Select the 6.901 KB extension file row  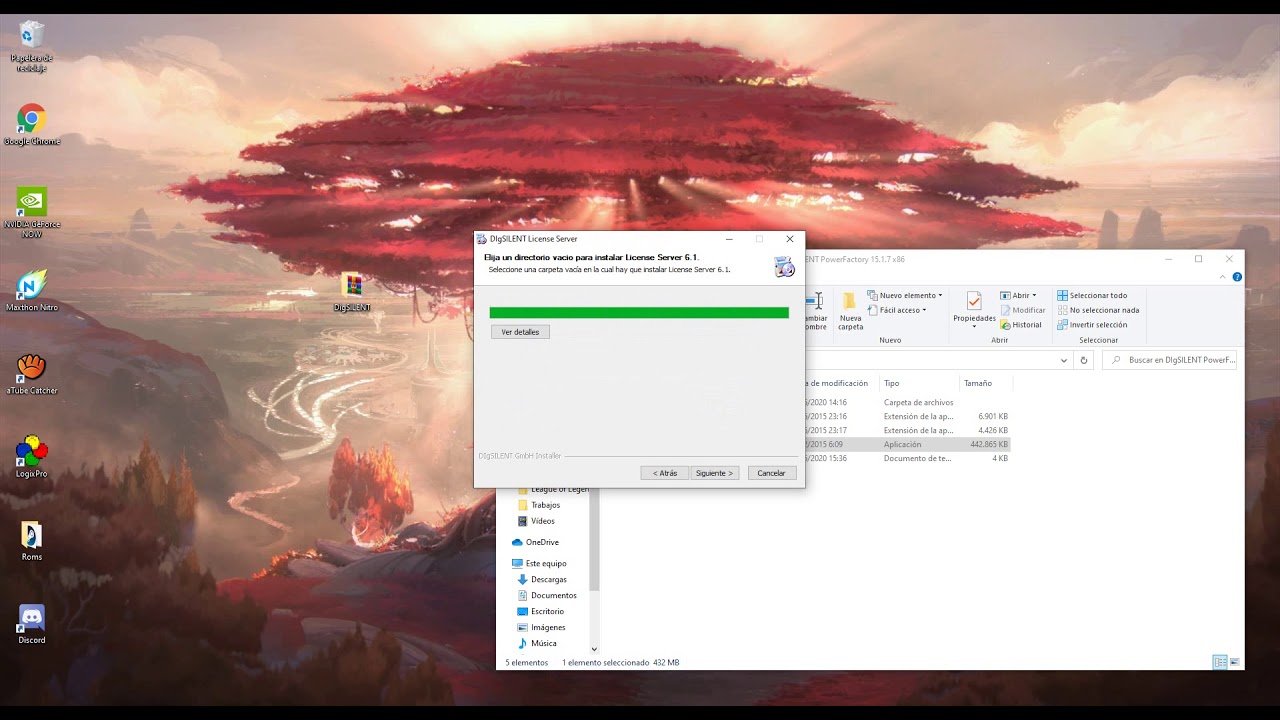coord(907,416)
